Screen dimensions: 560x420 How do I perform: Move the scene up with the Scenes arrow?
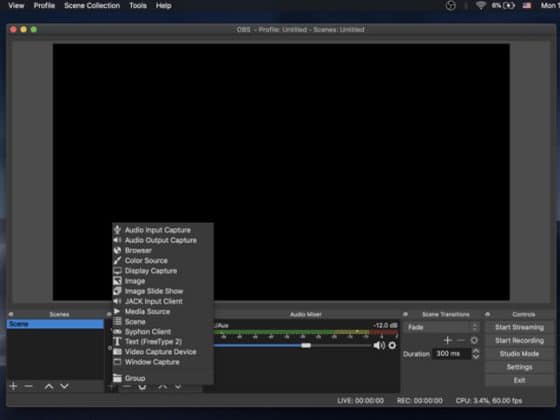49,386
